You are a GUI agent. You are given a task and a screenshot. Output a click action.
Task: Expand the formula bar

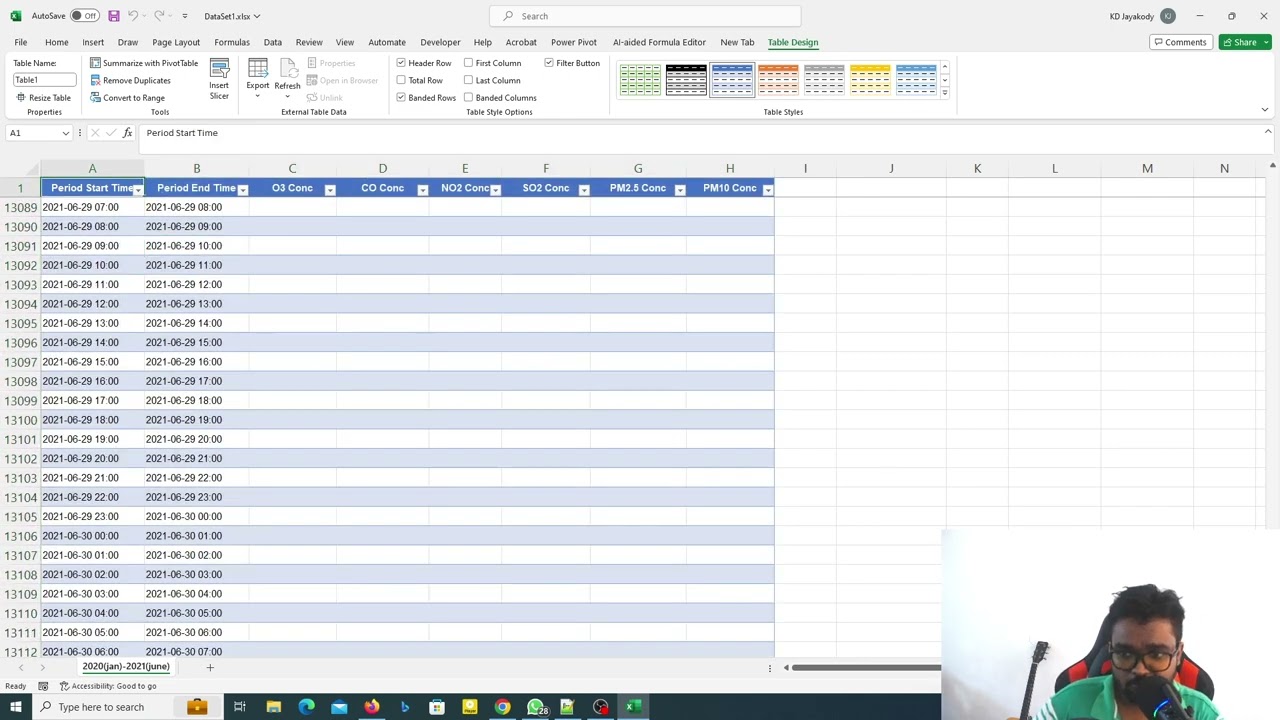(1268, 132)
